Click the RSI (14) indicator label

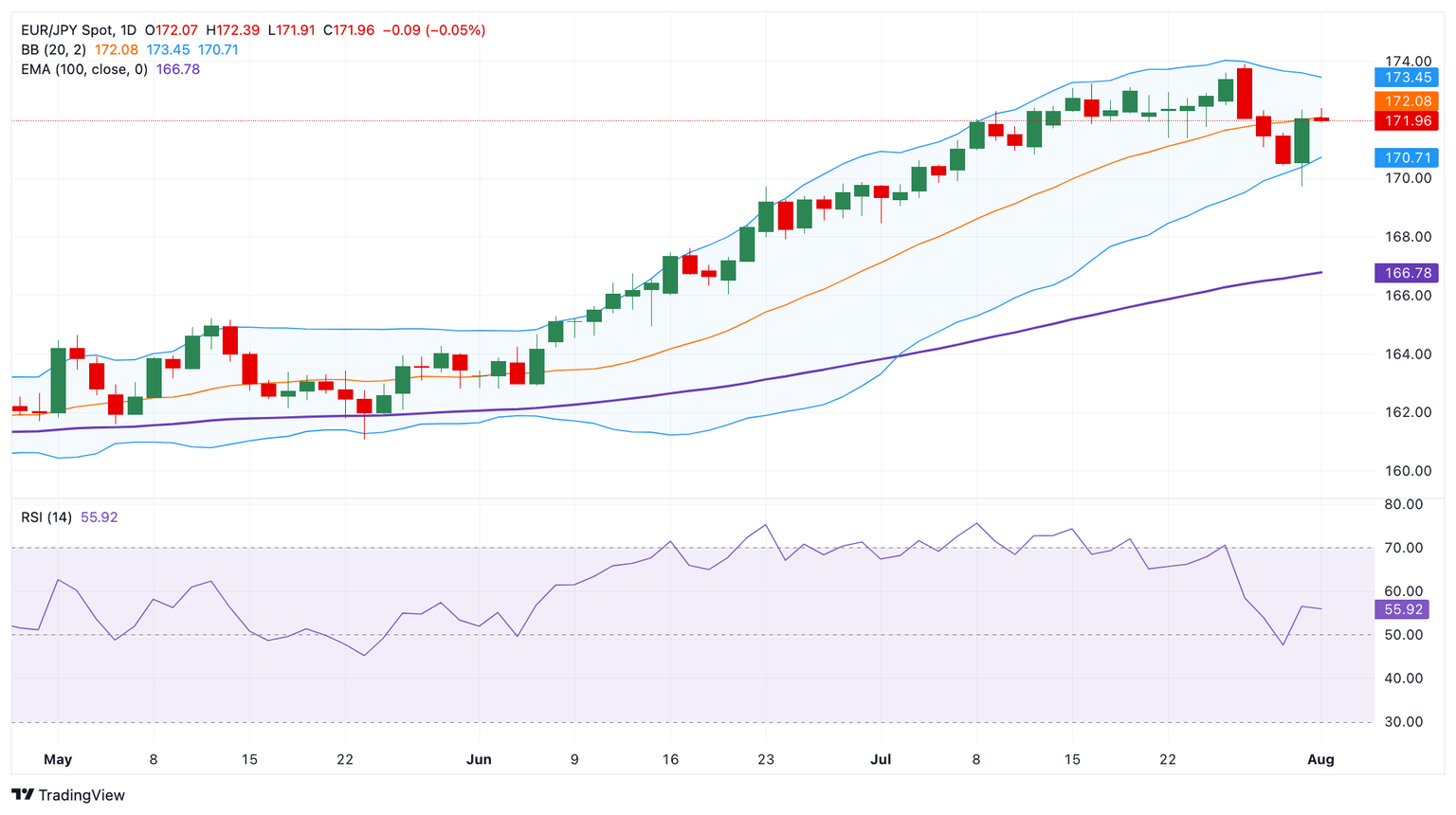click(46, 517)
